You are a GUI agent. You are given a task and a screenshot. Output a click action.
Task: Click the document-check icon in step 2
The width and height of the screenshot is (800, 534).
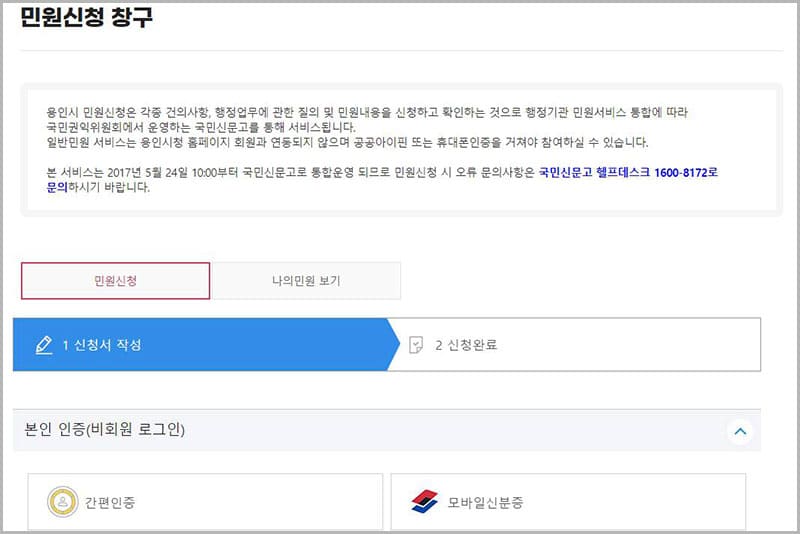pyautogui.click(x=416, y=345)
